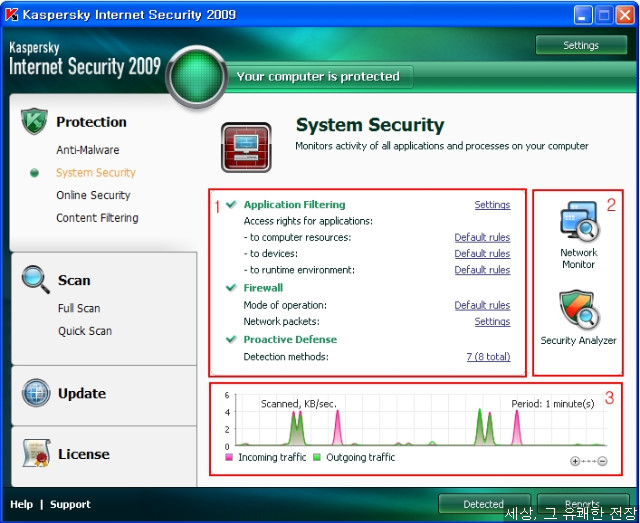Click the Proactive Defense heading

click(x=290, y=339)
